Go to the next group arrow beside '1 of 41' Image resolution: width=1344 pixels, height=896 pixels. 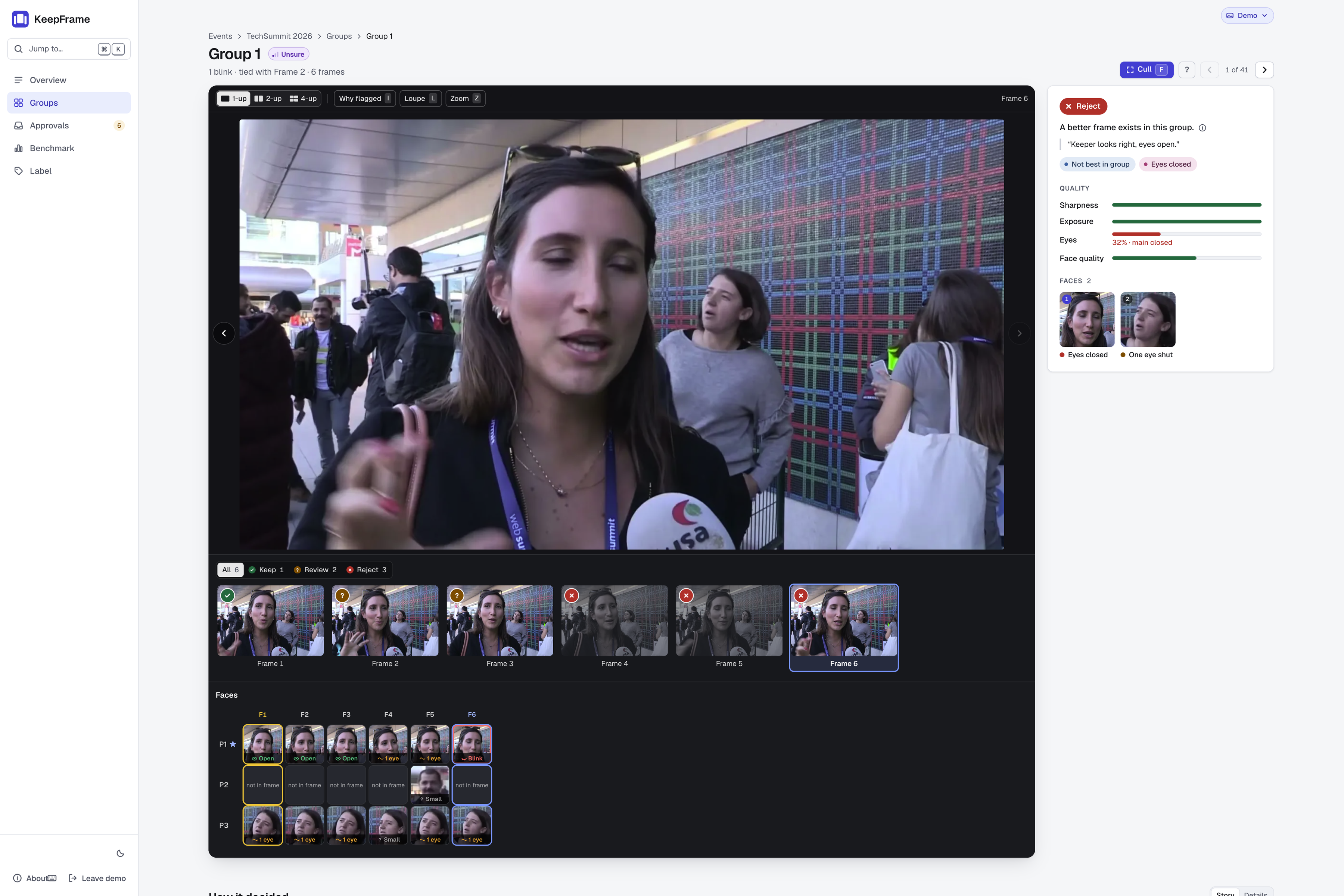(1264, 70)
